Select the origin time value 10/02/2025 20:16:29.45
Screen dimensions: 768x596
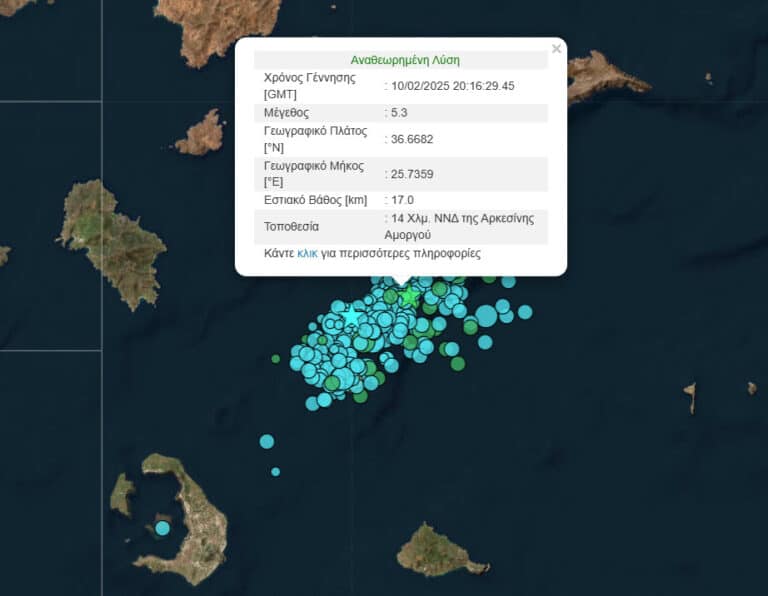coord(453,86)
